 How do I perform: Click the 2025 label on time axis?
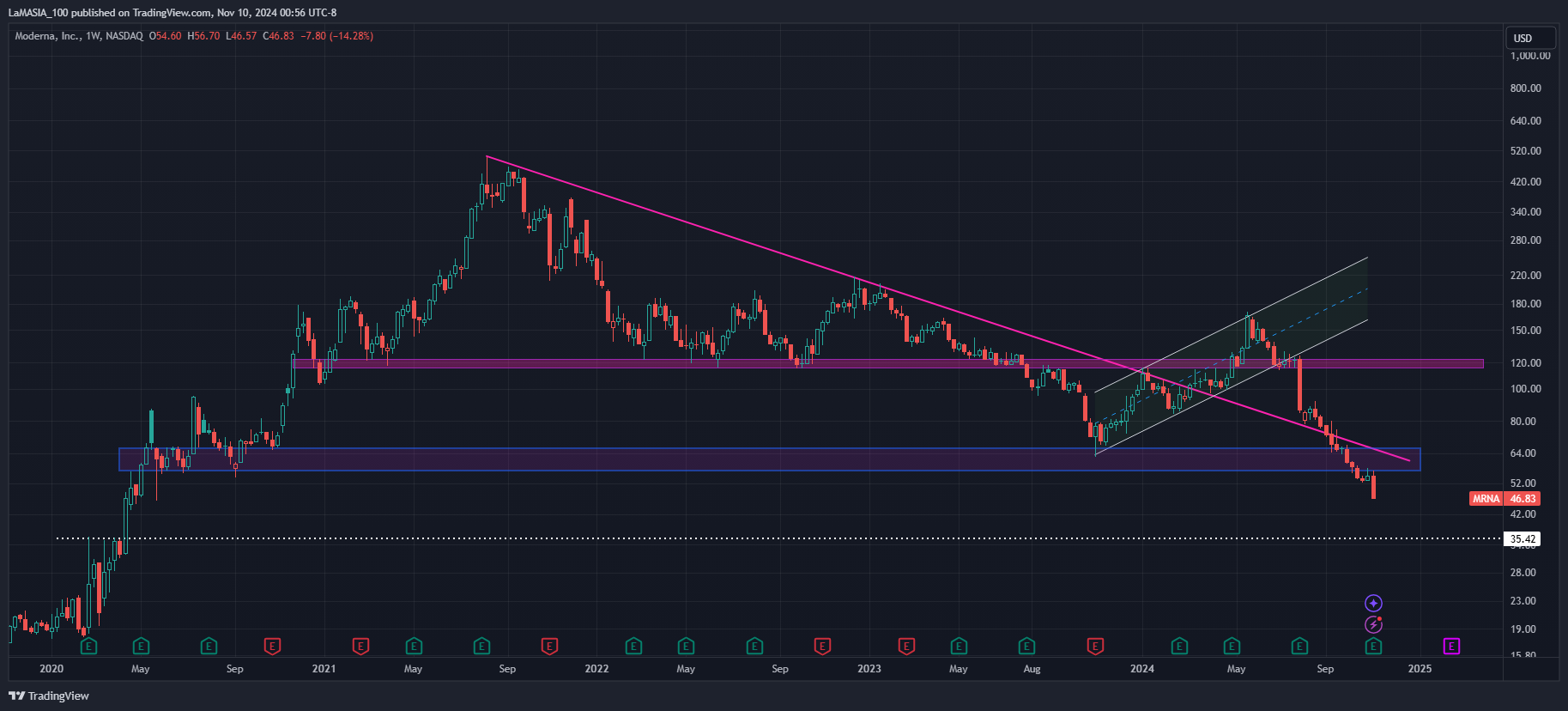[x=1420, y=669]
